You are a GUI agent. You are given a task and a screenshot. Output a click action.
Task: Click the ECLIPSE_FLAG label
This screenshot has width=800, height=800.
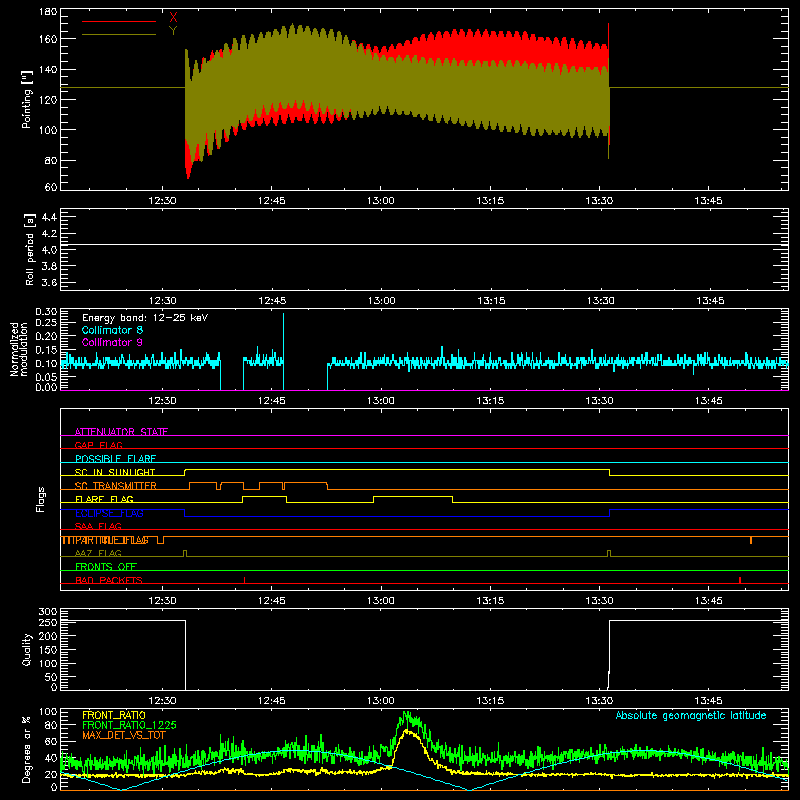pos(109,513)
